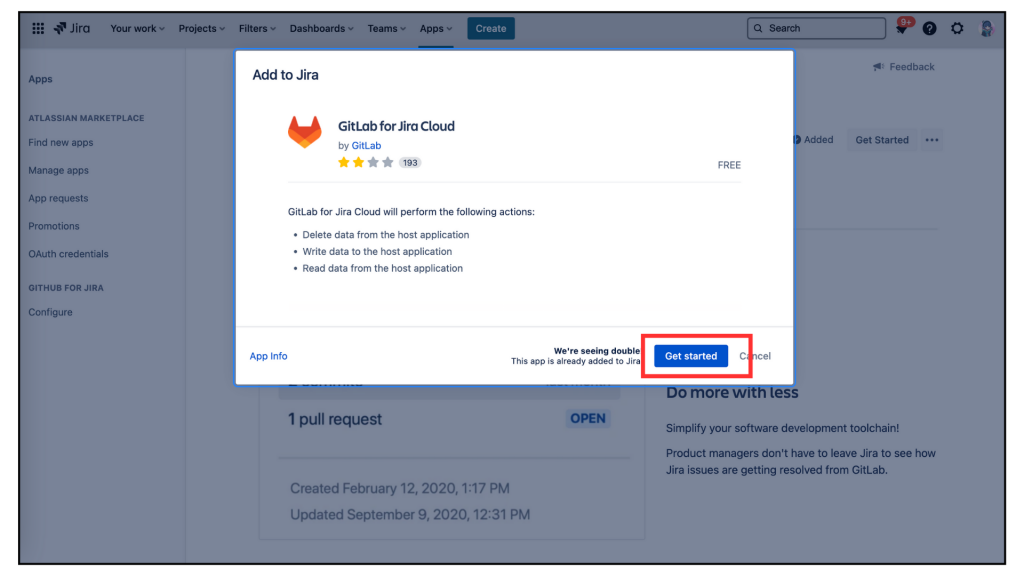Viewport: 1024px width, 576px height.
Task: Open the app switcher grid icon
Action: pos(38,28)
